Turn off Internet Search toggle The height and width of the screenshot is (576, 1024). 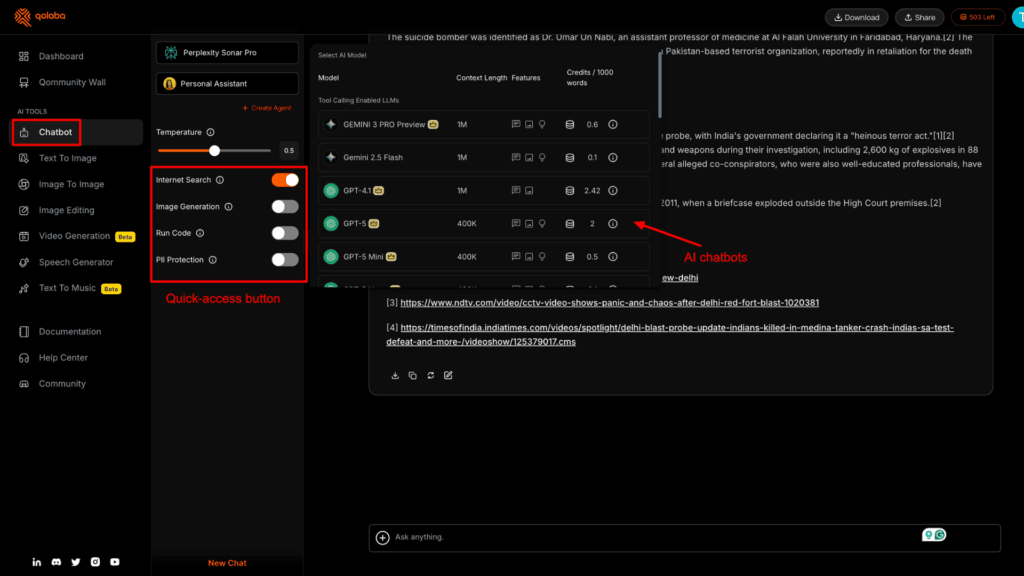[x=285, y=180]
